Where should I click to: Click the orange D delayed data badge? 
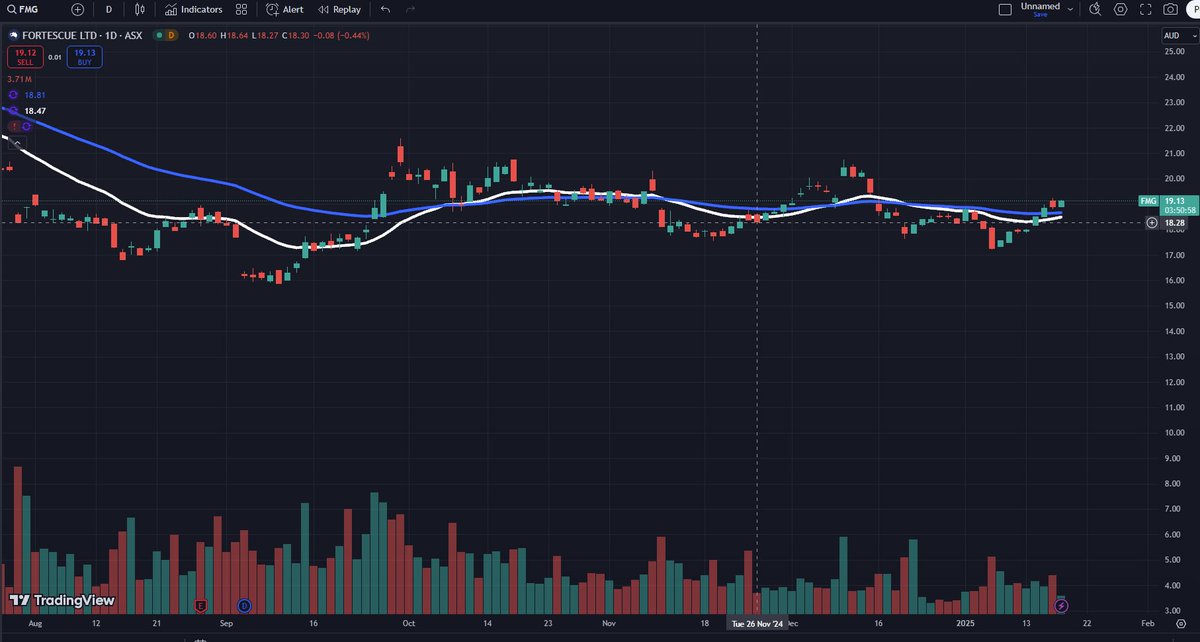(x=171, y=35)
